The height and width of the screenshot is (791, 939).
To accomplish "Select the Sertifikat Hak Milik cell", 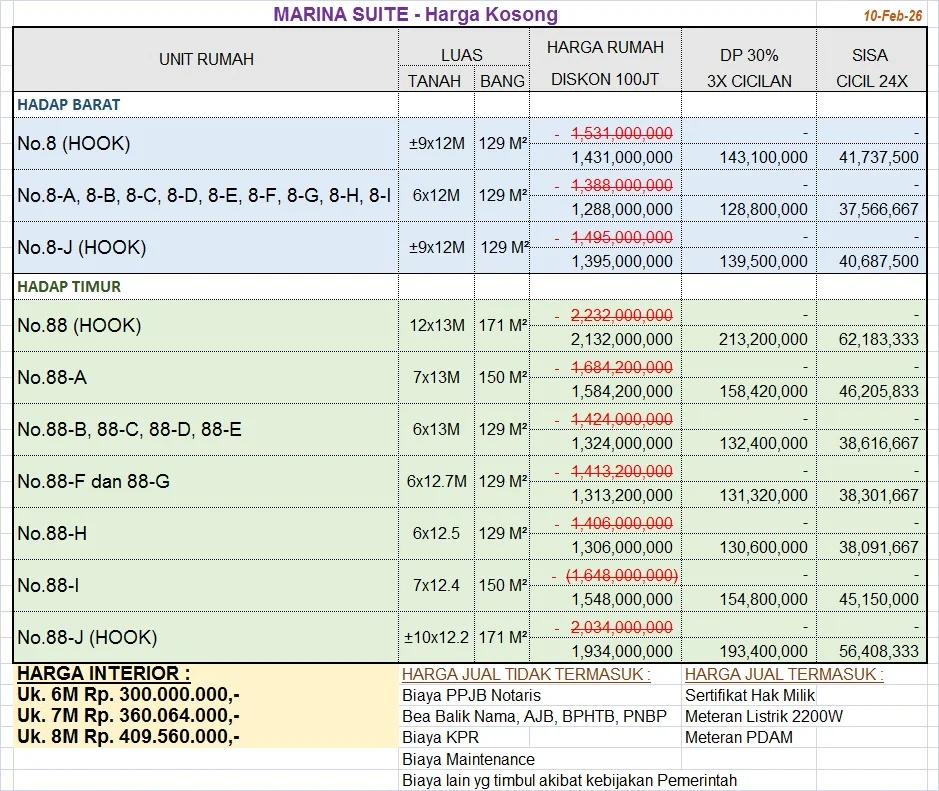I will pos(750,695).
